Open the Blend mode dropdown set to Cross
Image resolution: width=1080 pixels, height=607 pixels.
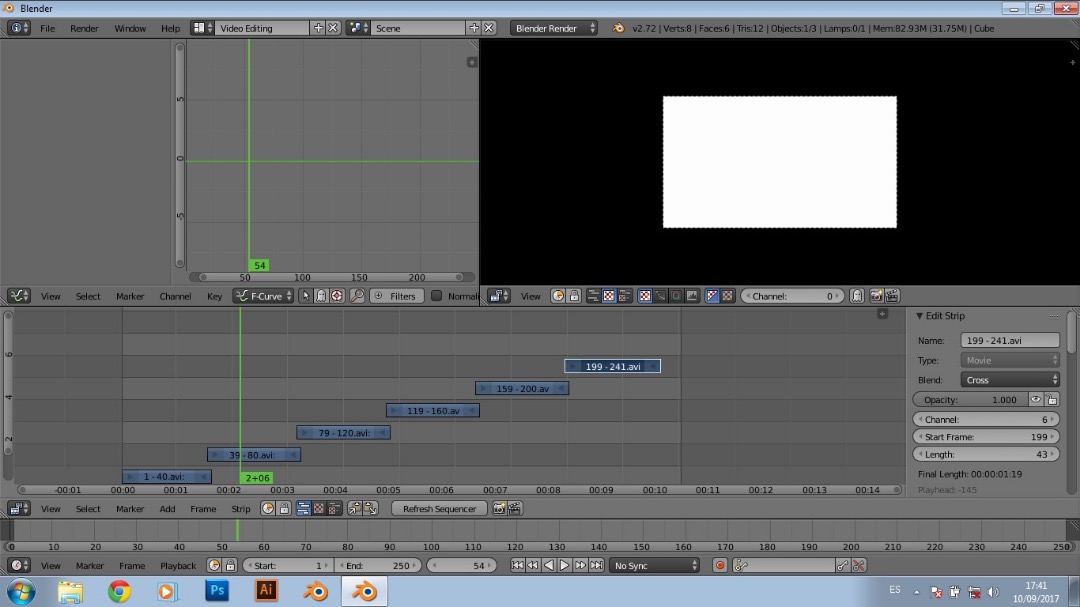[1010, 380]
